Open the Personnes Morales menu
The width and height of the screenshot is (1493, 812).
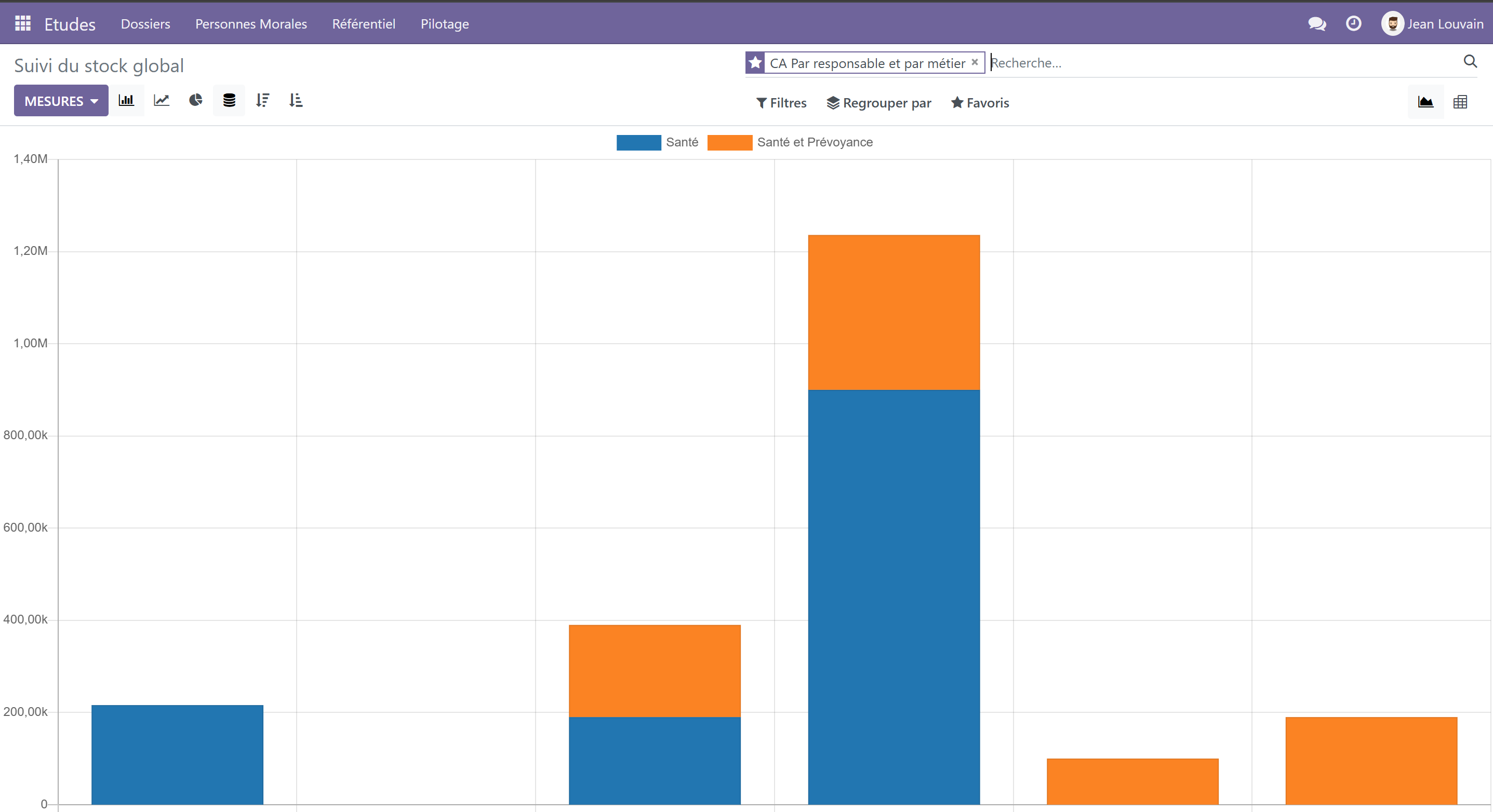coord(251,24)
